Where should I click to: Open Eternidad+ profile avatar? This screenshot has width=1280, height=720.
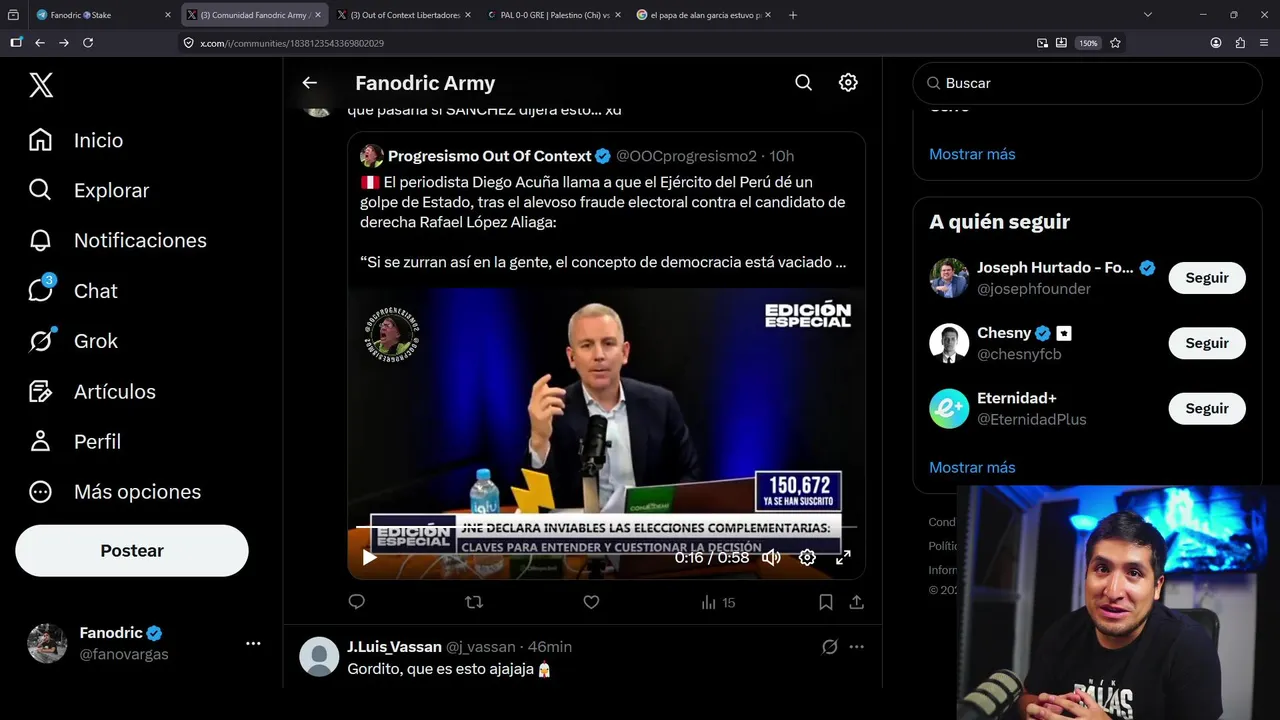949,408
